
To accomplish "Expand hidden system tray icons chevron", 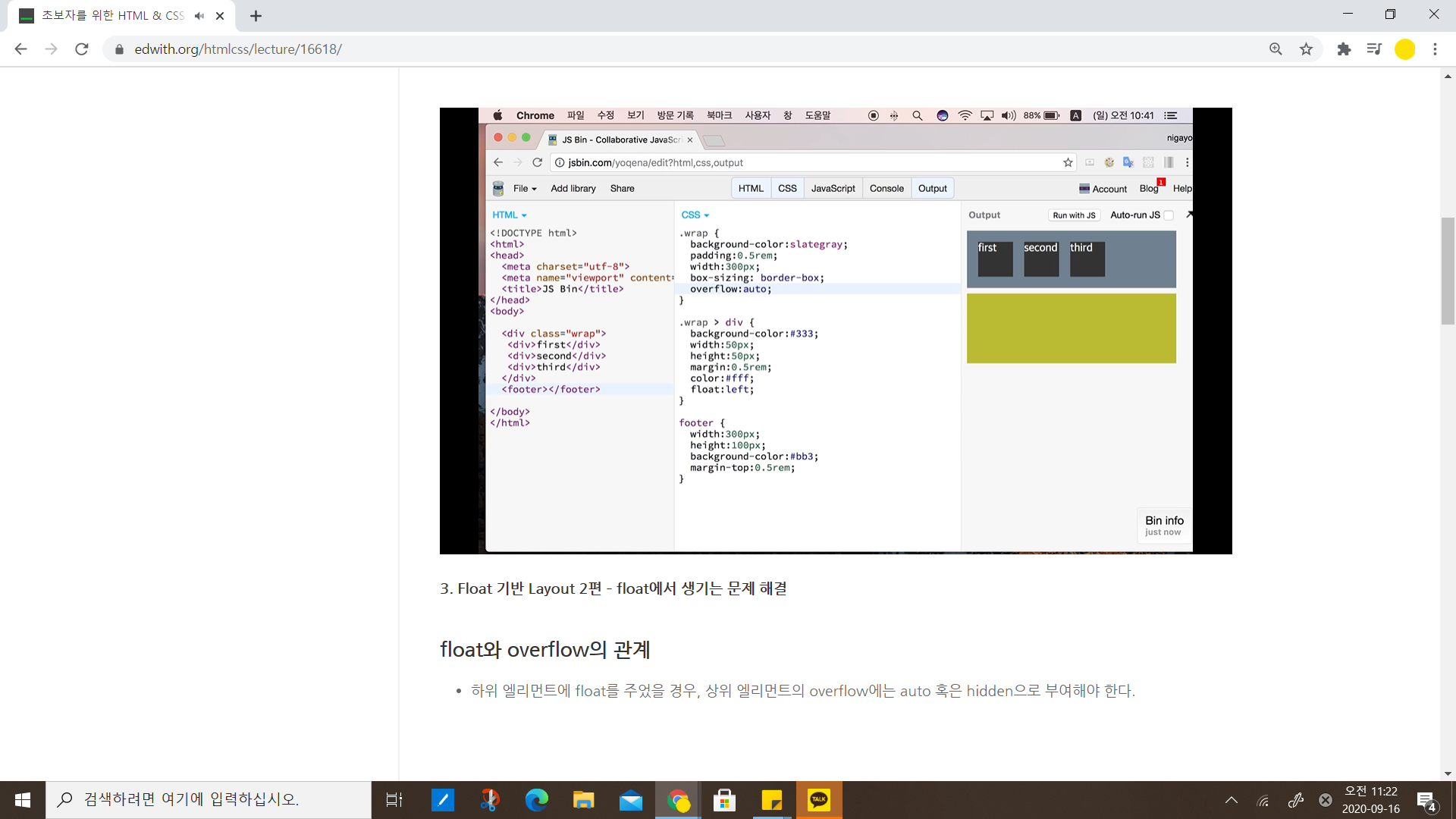I will coord(1232,800).
